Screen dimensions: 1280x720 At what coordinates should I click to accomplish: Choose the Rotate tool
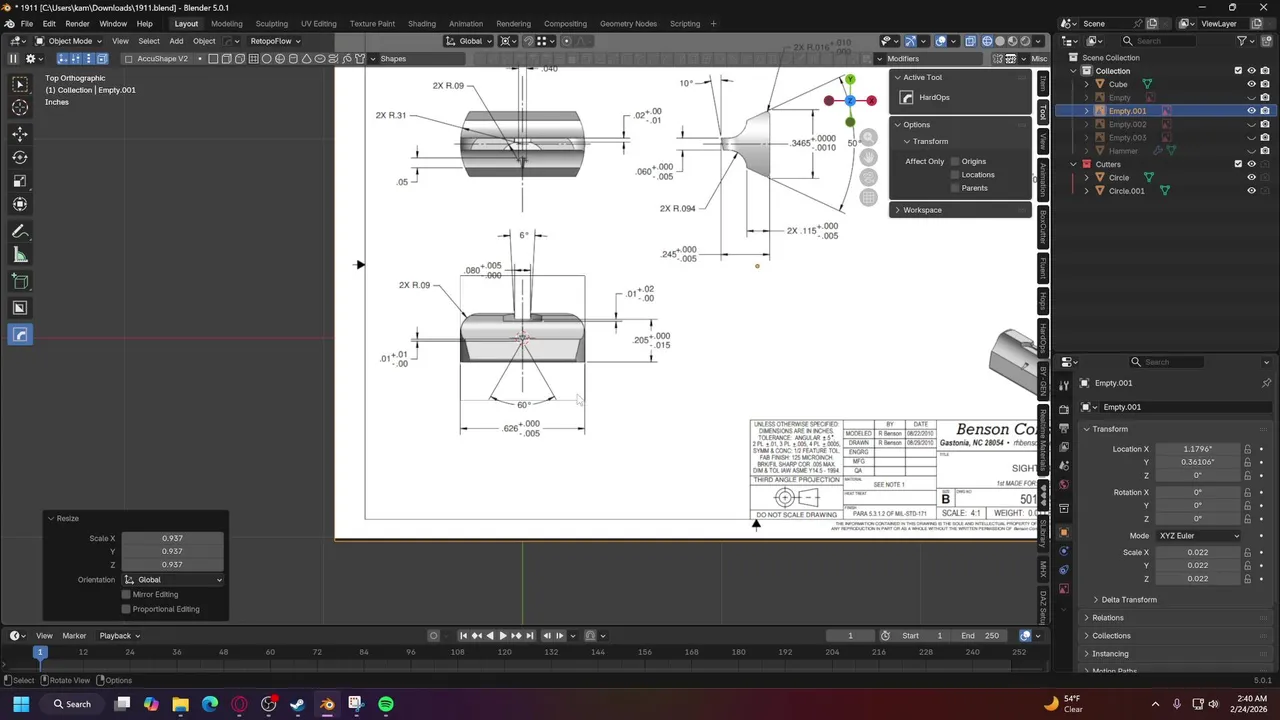(x=20, y=158)
